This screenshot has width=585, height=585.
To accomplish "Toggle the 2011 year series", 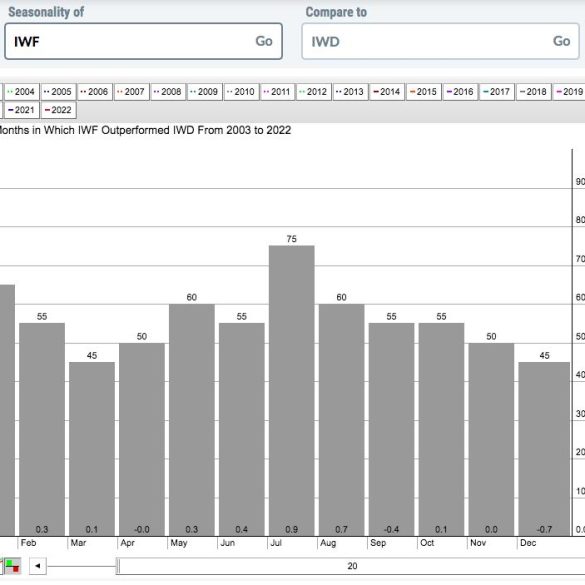I will (x=277, y=92).
